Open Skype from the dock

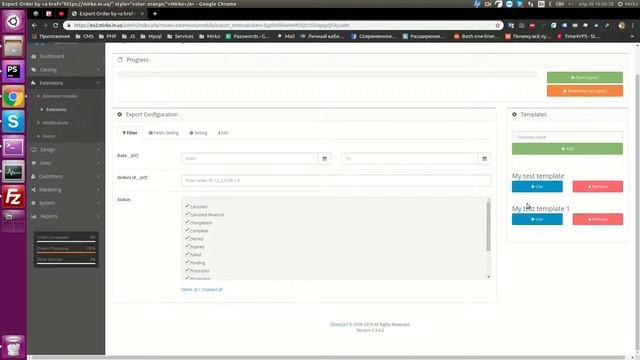click(x=13, y=121)
